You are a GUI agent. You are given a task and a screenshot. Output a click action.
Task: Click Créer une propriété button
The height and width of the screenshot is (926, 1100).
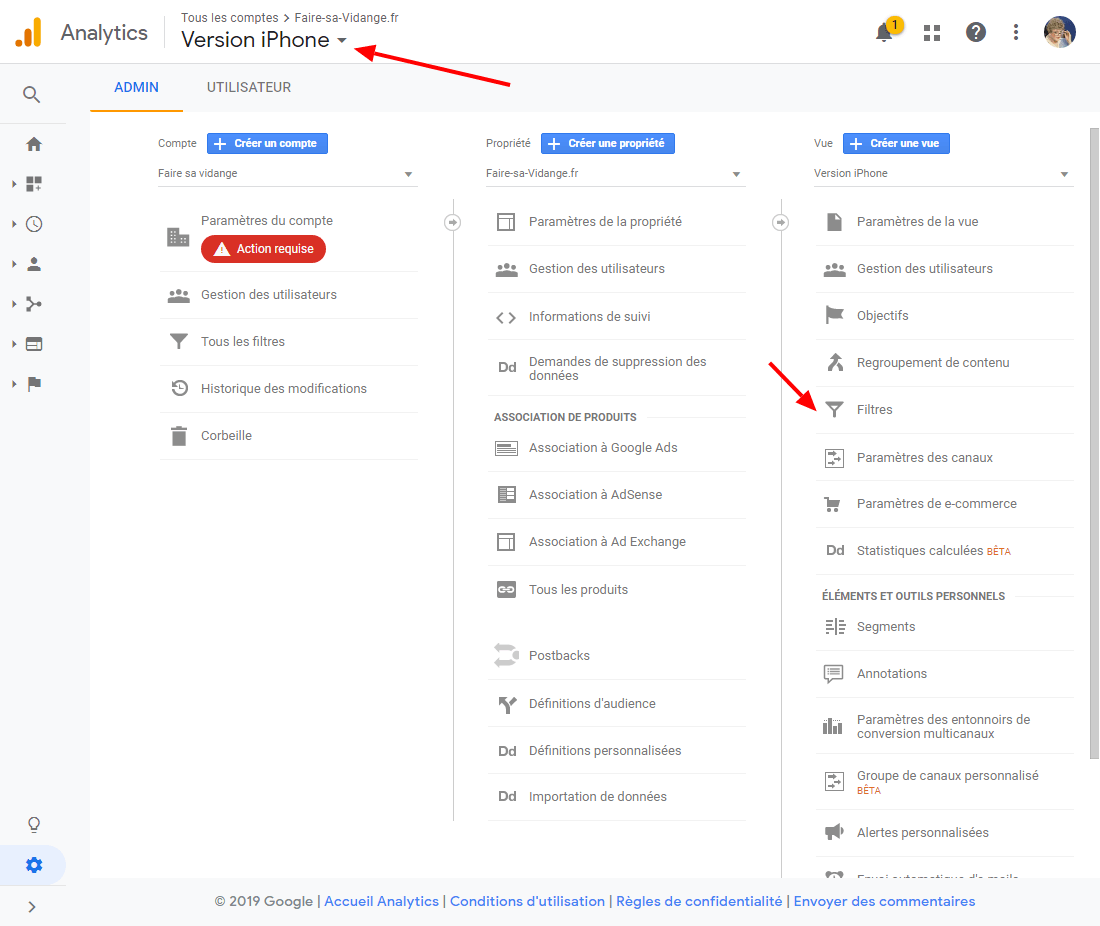point(608,143)
